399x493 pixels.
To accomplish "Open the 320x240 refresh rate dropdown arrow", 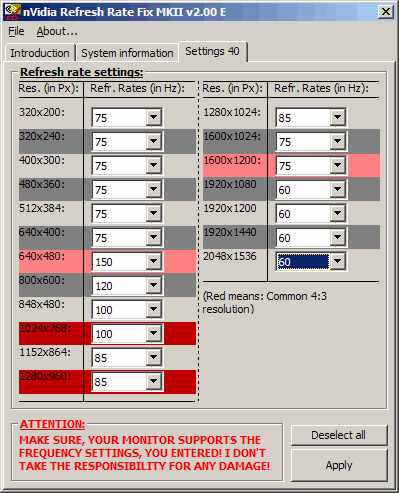I will (154, 141).
